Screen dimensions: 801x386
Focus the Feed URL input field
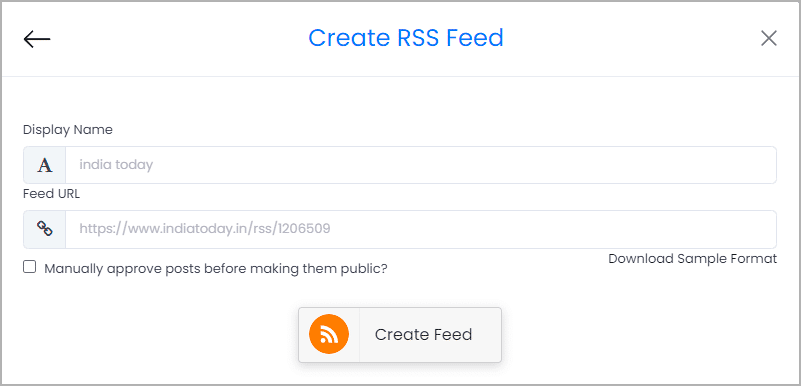pyautogui.click(x=421, y=229)
